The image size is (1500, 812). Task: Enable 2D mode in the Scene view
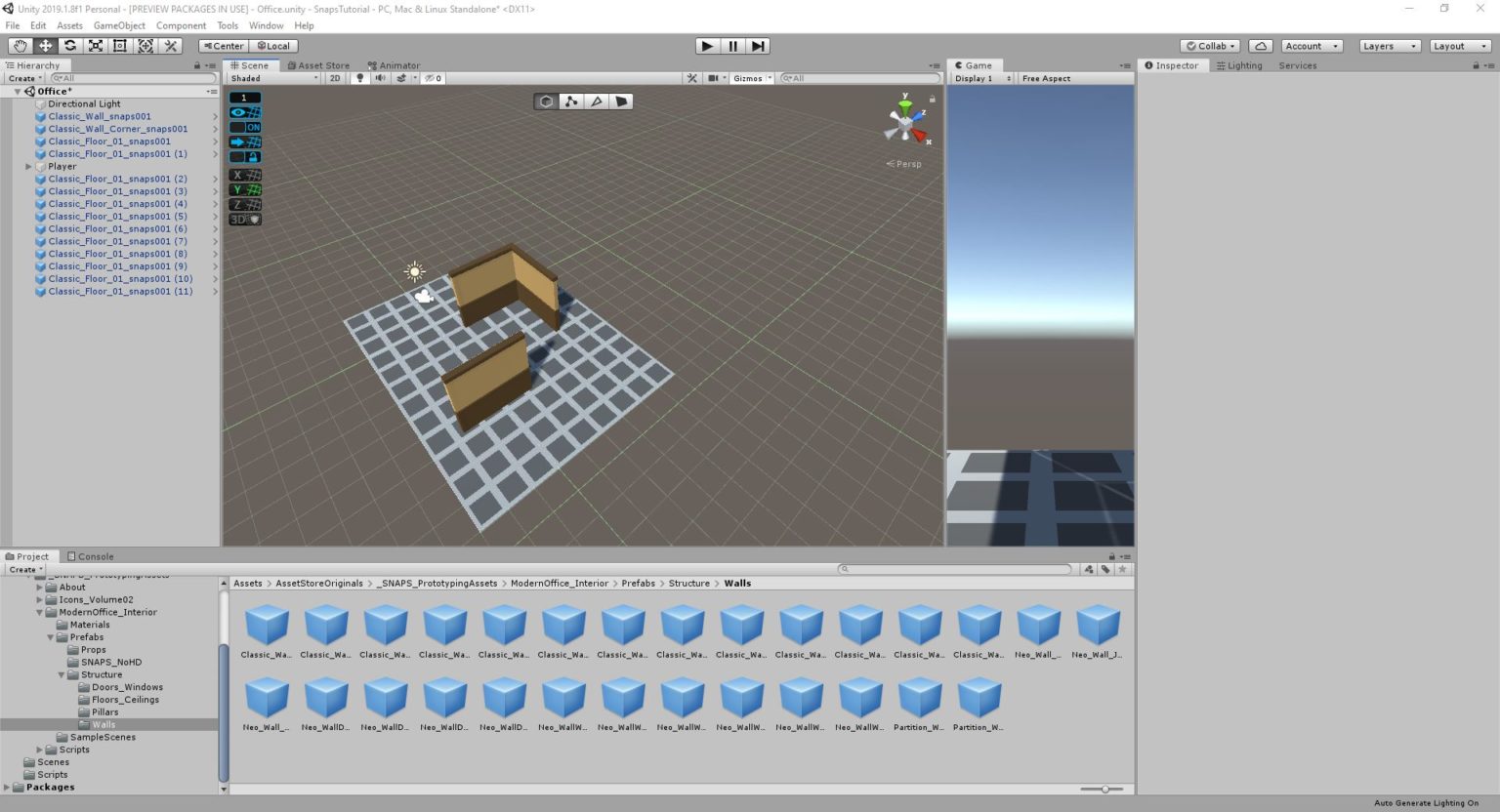click(x=335, y=78)
